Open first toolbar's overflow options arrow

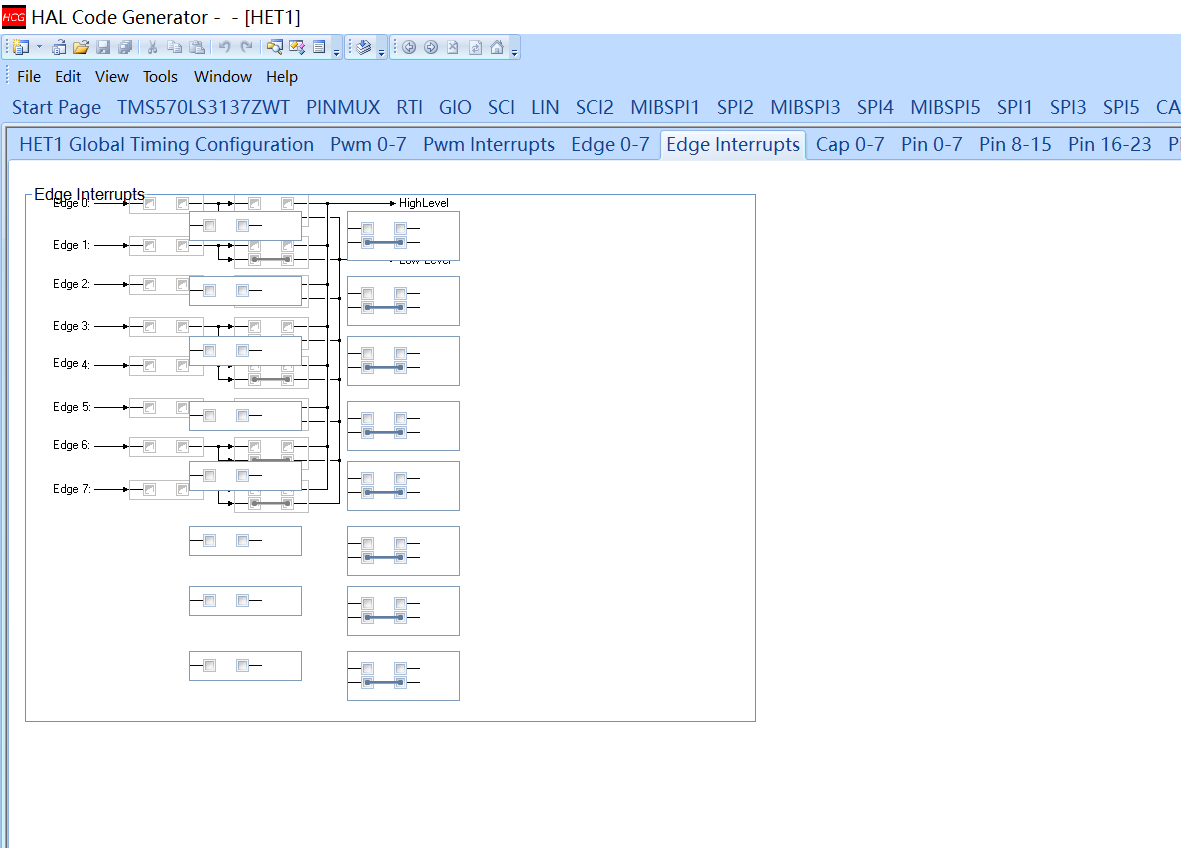tap(337, 52)
